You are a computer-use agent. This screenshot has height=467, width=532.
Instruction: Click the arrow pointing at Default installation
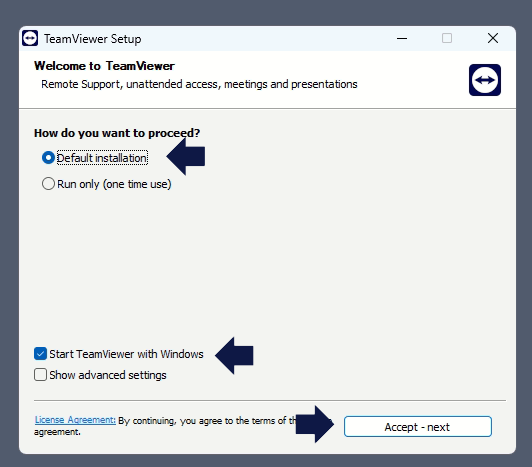click(186, 156)
